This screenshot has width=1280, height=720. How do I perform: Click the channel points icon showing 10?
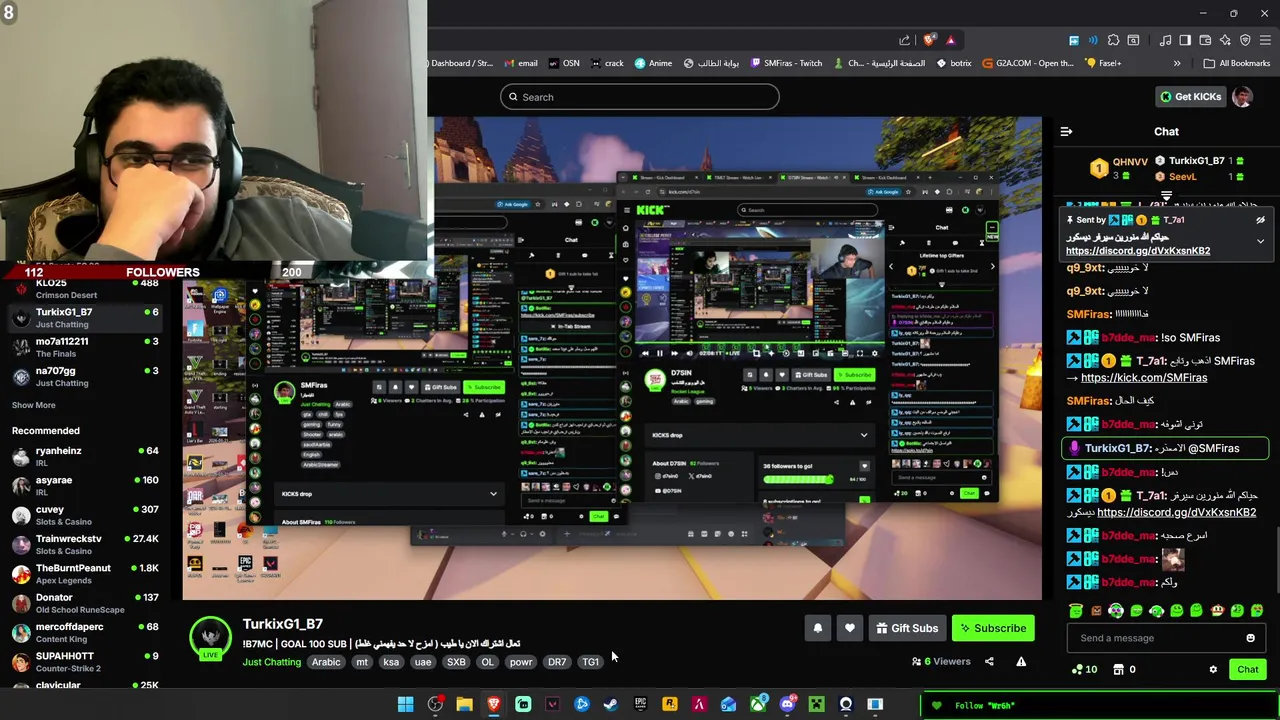pyautogui.click(x=1084, y=670)
